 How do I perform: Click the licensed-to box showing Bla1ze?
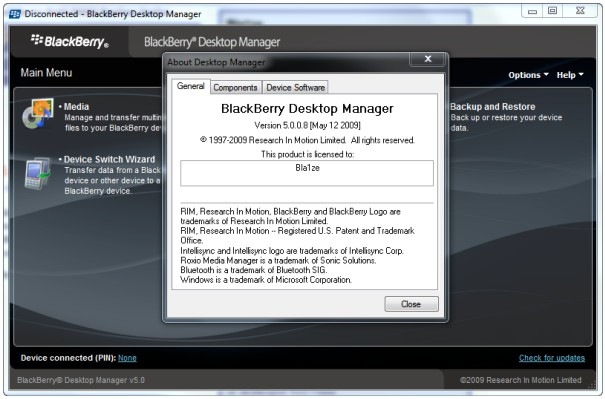307,173
